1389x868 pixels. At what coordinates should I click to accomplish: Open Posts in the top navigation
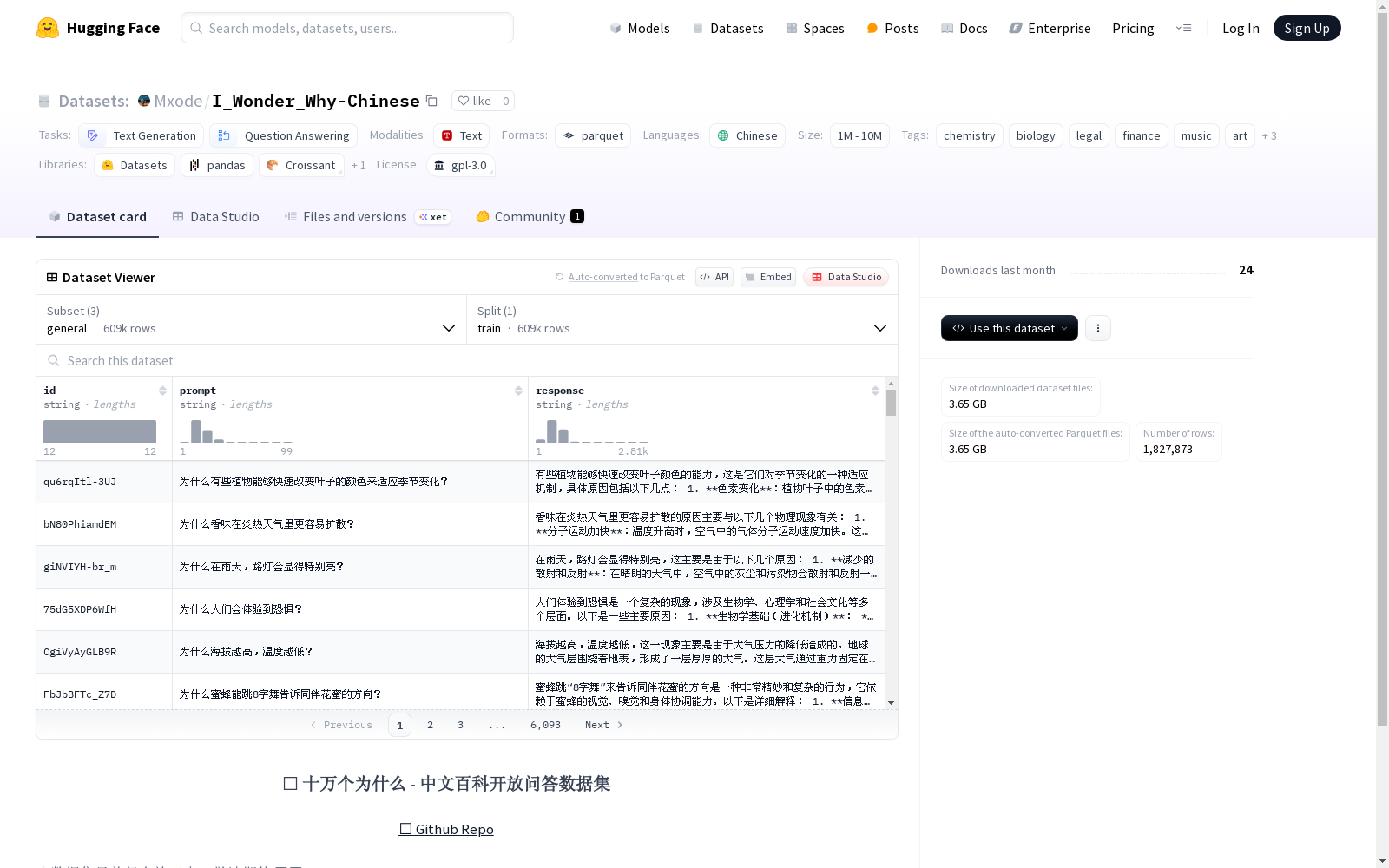(x=892, y=28)
